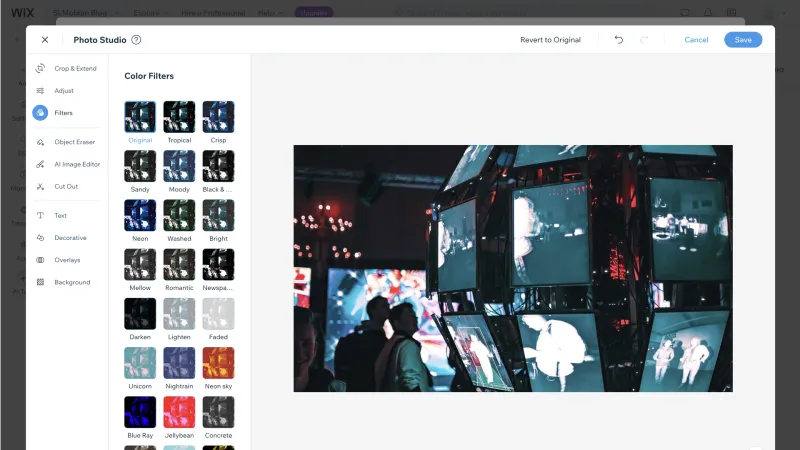Click Revert to Original
The height and width of the screenshot is (450, 800).
tap(551, 40)
